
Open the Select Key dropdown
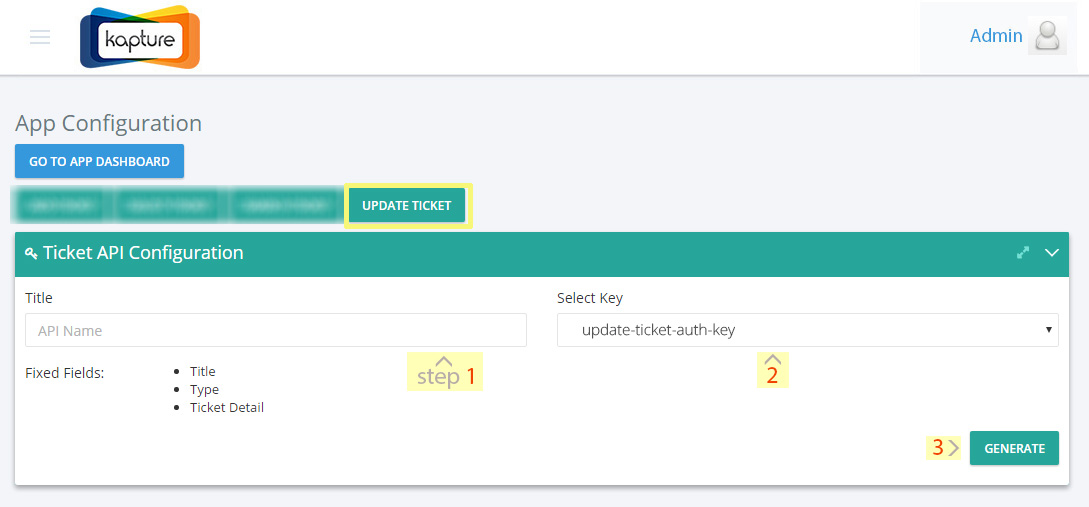pyautogui.click(x=808, y=330)
